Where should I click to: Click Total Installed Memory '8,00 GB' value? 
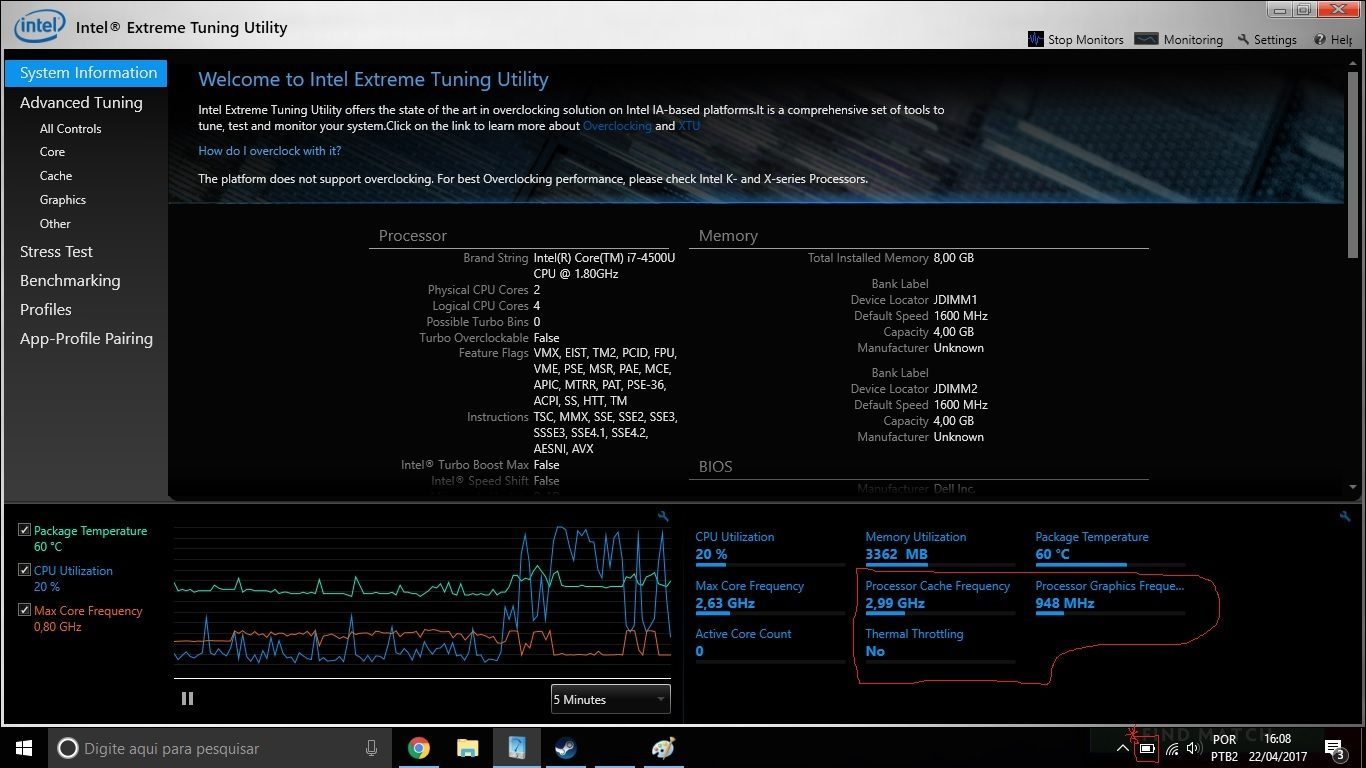(953, 258)
